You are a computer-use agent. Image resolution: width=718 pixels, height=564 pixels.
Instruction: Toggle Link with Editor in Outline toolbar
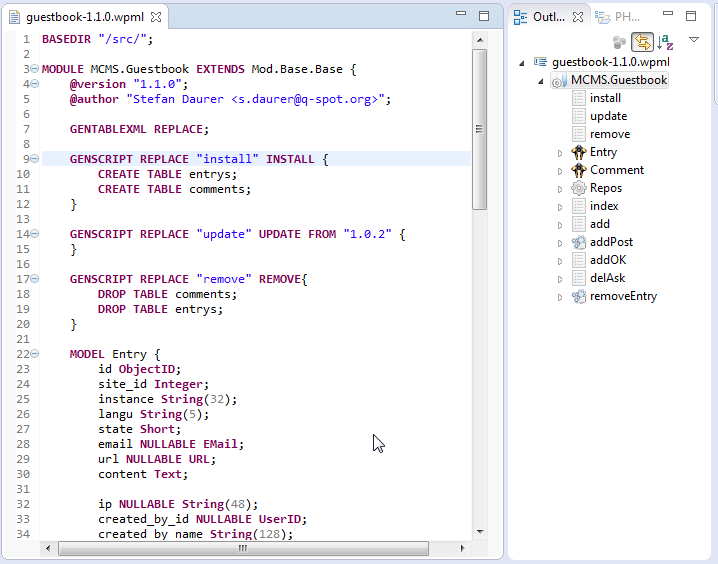click(x=642, y=42)
